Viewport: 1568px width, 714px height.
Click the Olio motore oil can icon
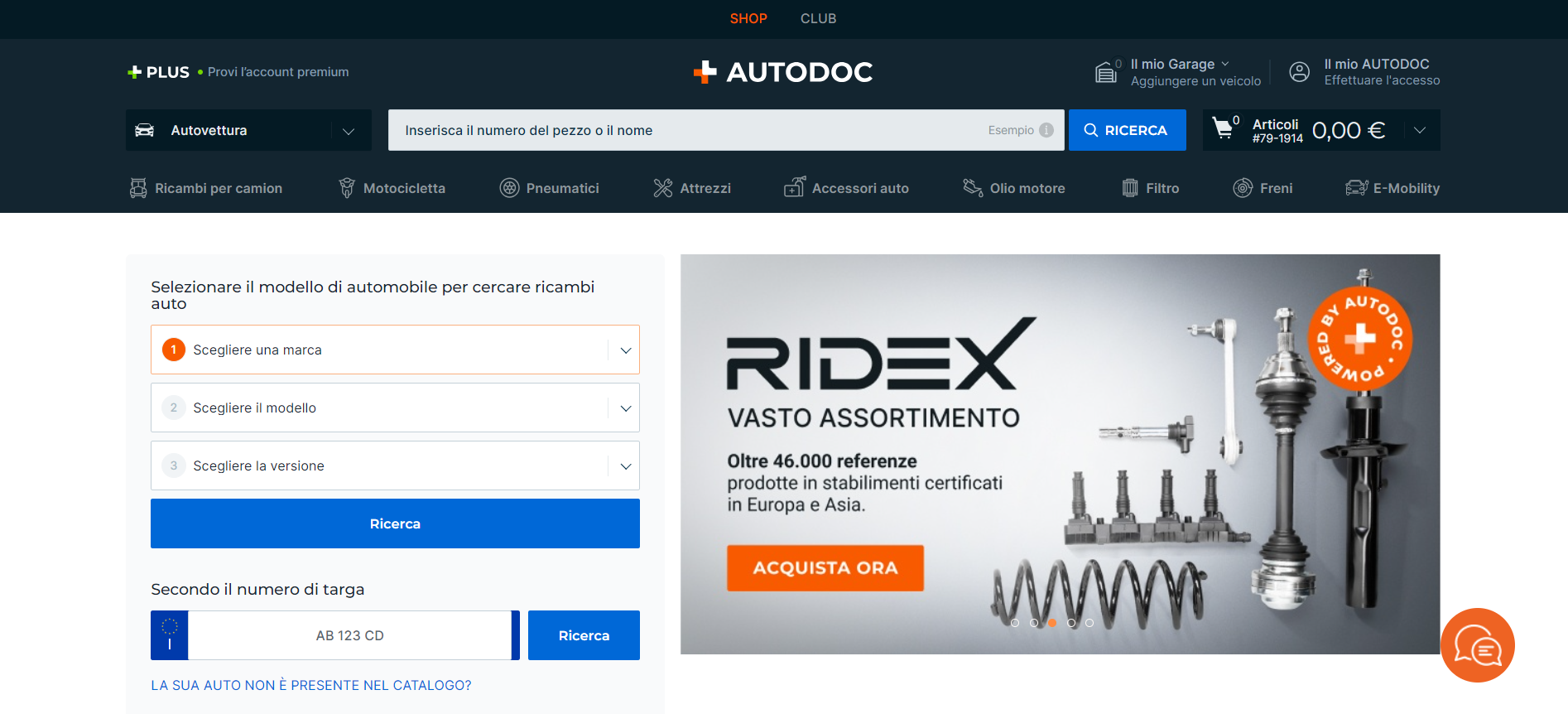973,188
